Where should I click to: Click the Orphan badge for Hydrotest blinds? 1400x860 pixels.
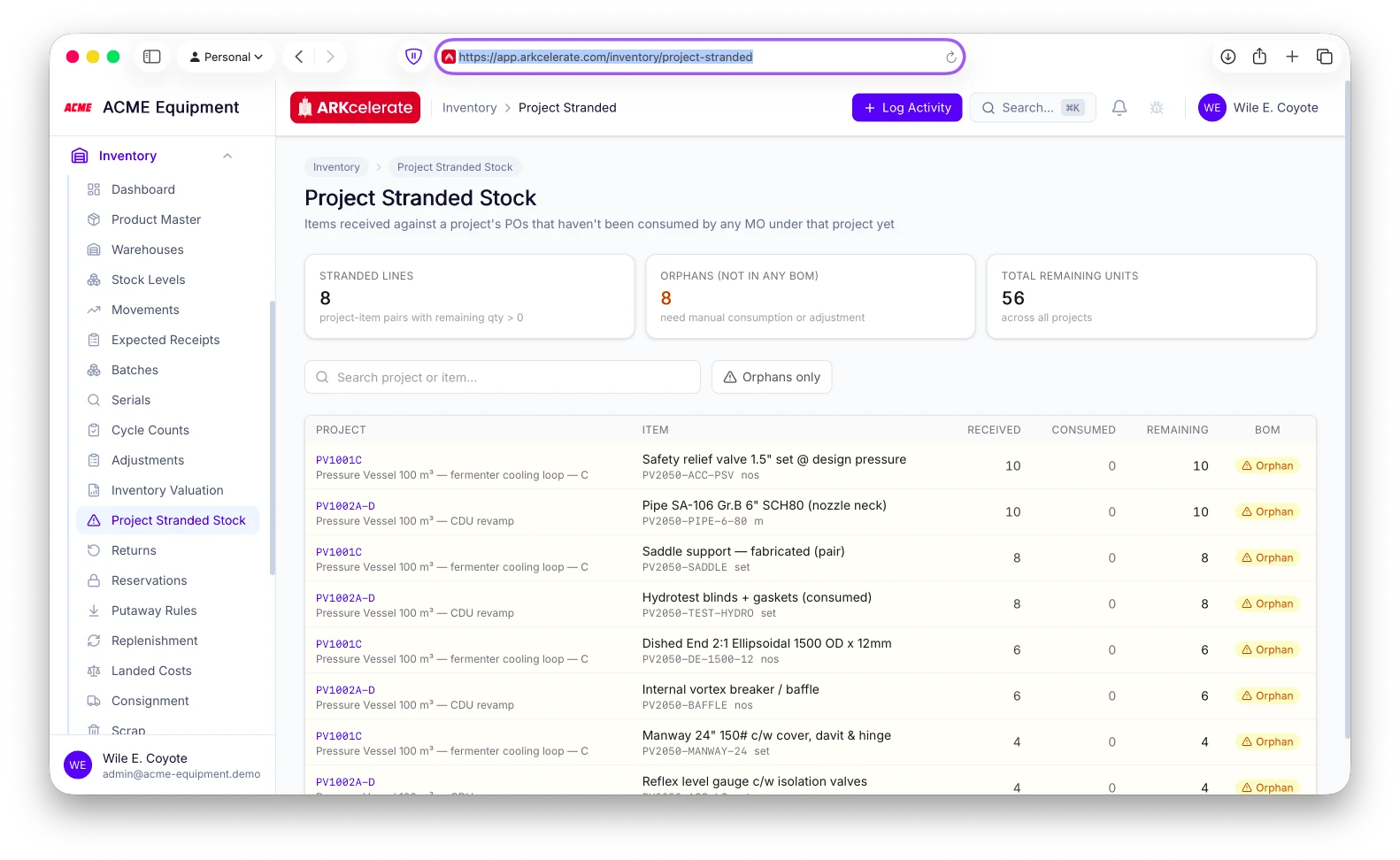pyautogui.click(x=1267, y=603)
